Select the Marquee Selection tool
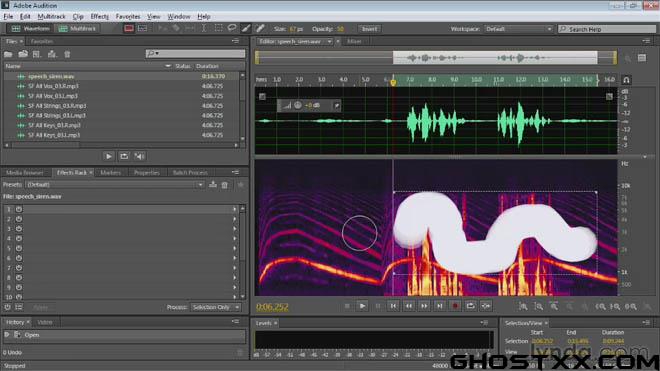This screenshot has width=660, height=371. pos(218,29)
